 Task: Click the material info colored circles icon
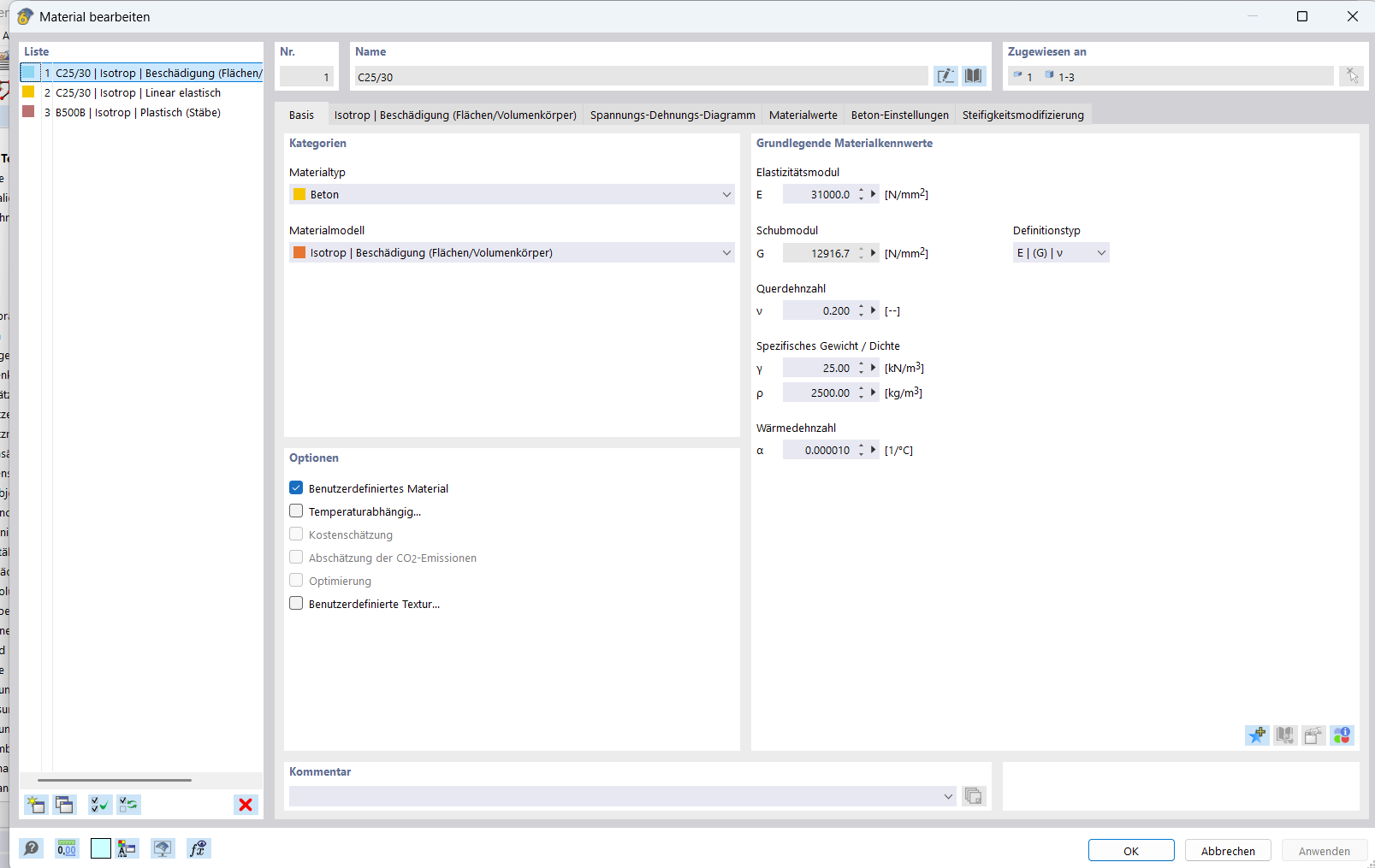[x=1342, y=735]
